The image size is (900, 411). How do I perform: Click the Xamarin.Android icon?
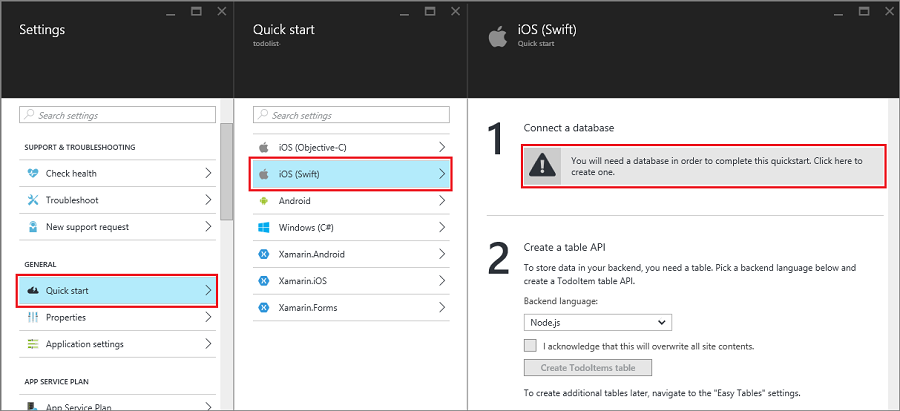[x=264, y=254]
